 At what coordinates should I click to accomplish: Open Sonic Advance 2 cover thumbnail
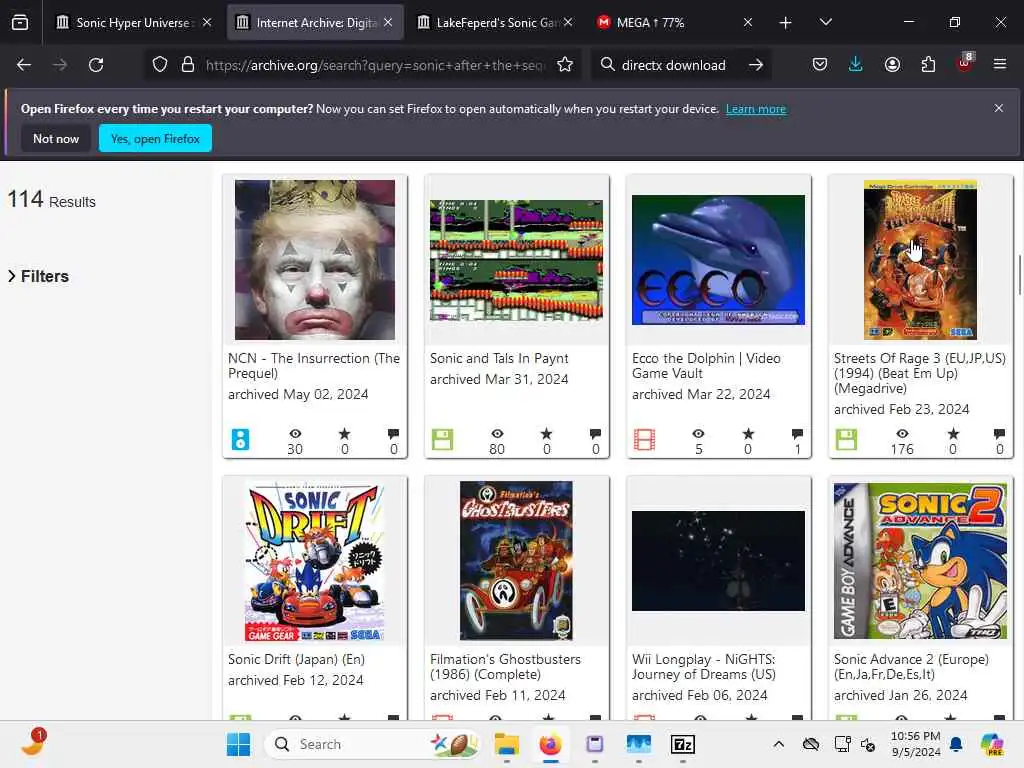tap(920, 561)
